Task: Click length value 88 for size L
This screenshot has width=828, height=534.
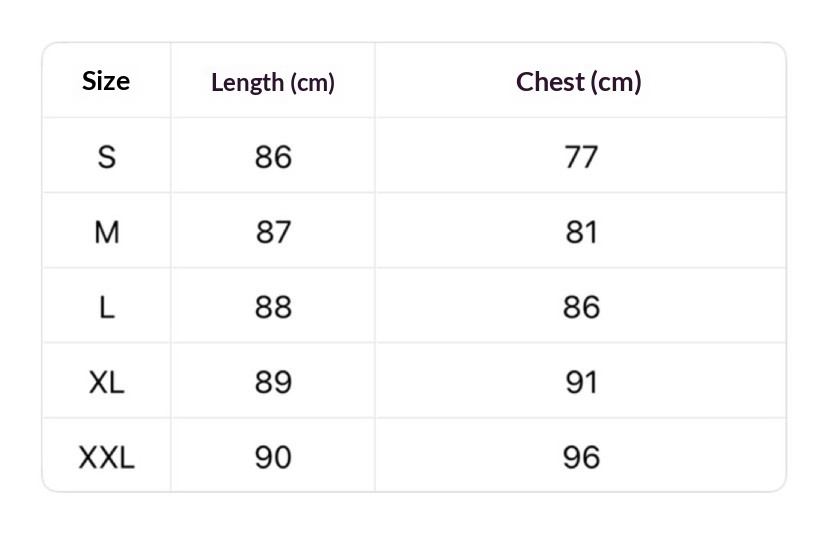Action: pos(273,307)
